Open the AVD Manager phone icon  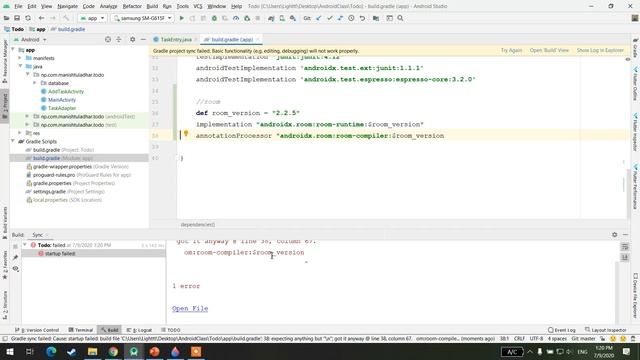[x=282, y=18]
